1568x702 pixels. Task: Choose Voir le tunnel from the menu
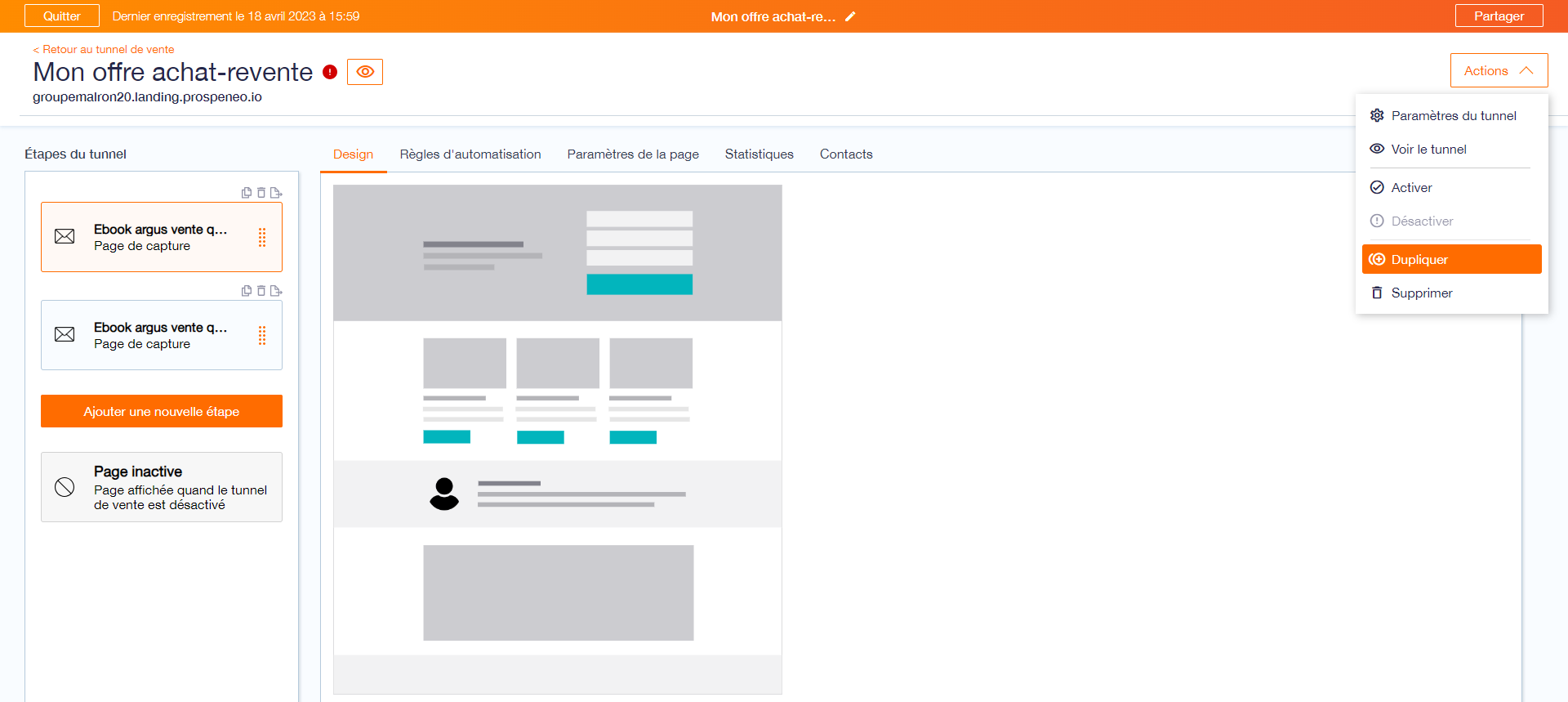tap(1451, 149)
